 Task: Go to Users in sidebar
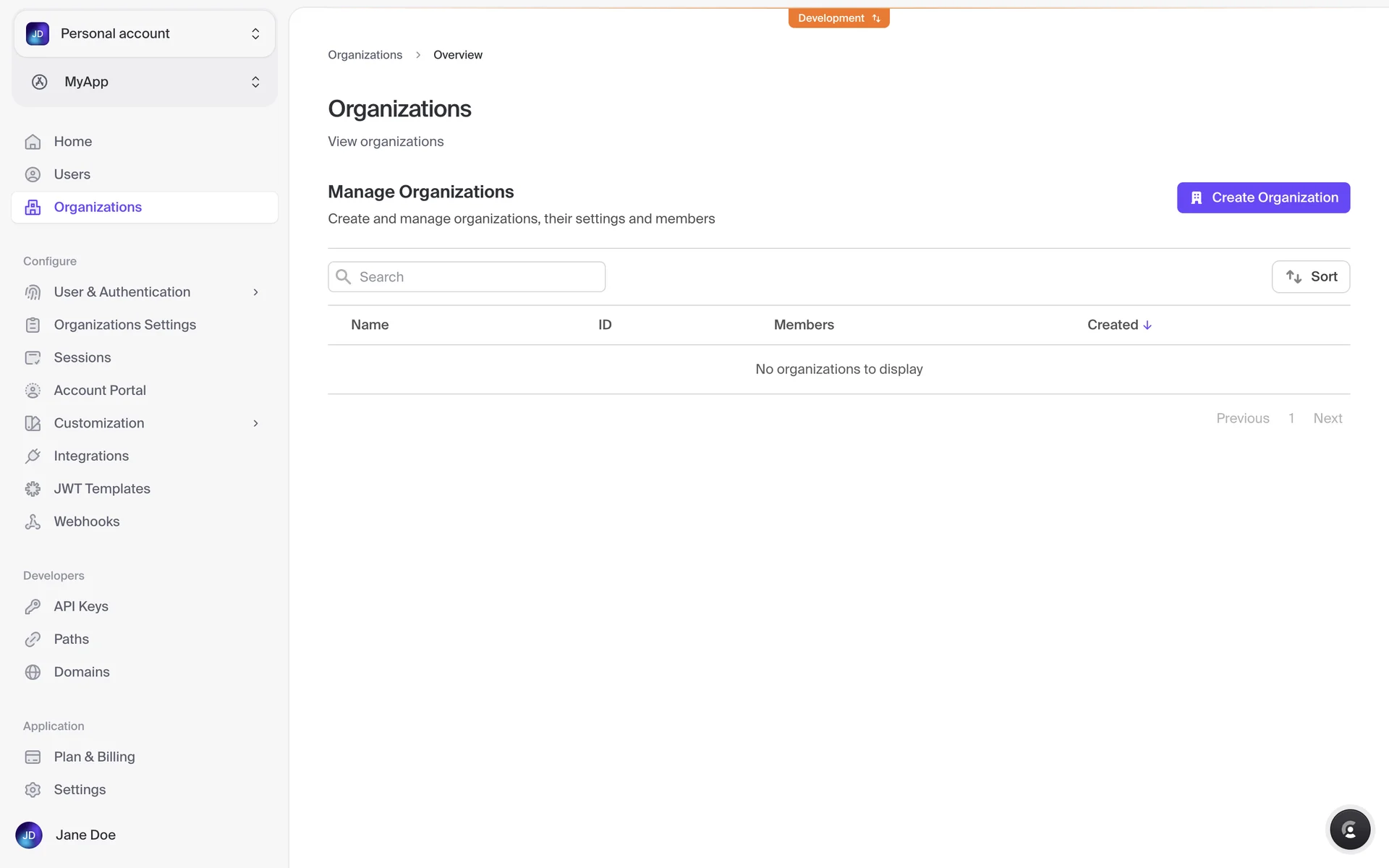[72, 174]
